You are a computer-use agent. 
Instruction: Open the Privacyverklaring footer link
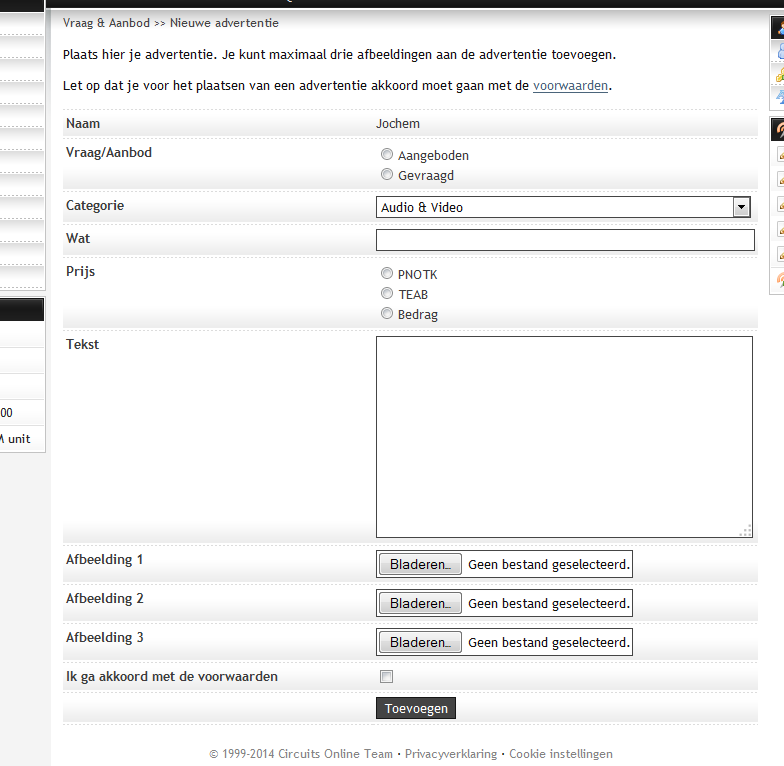point(450,754)
